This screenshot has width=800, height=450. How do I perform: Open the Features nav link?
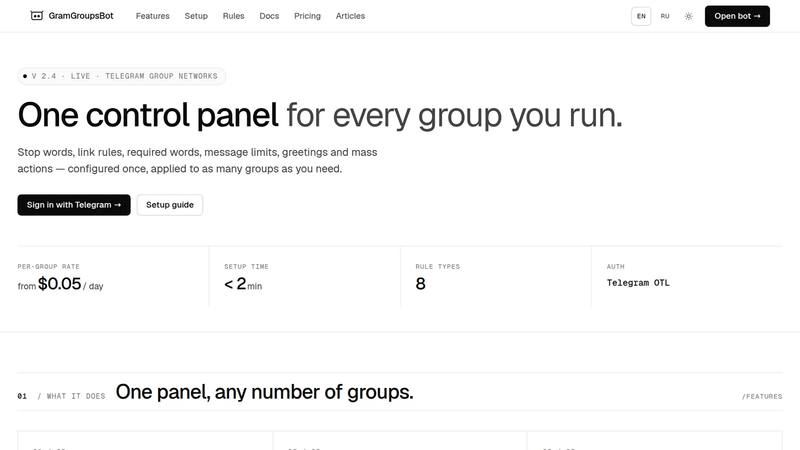pyautogui.click(x=153, y=16)
